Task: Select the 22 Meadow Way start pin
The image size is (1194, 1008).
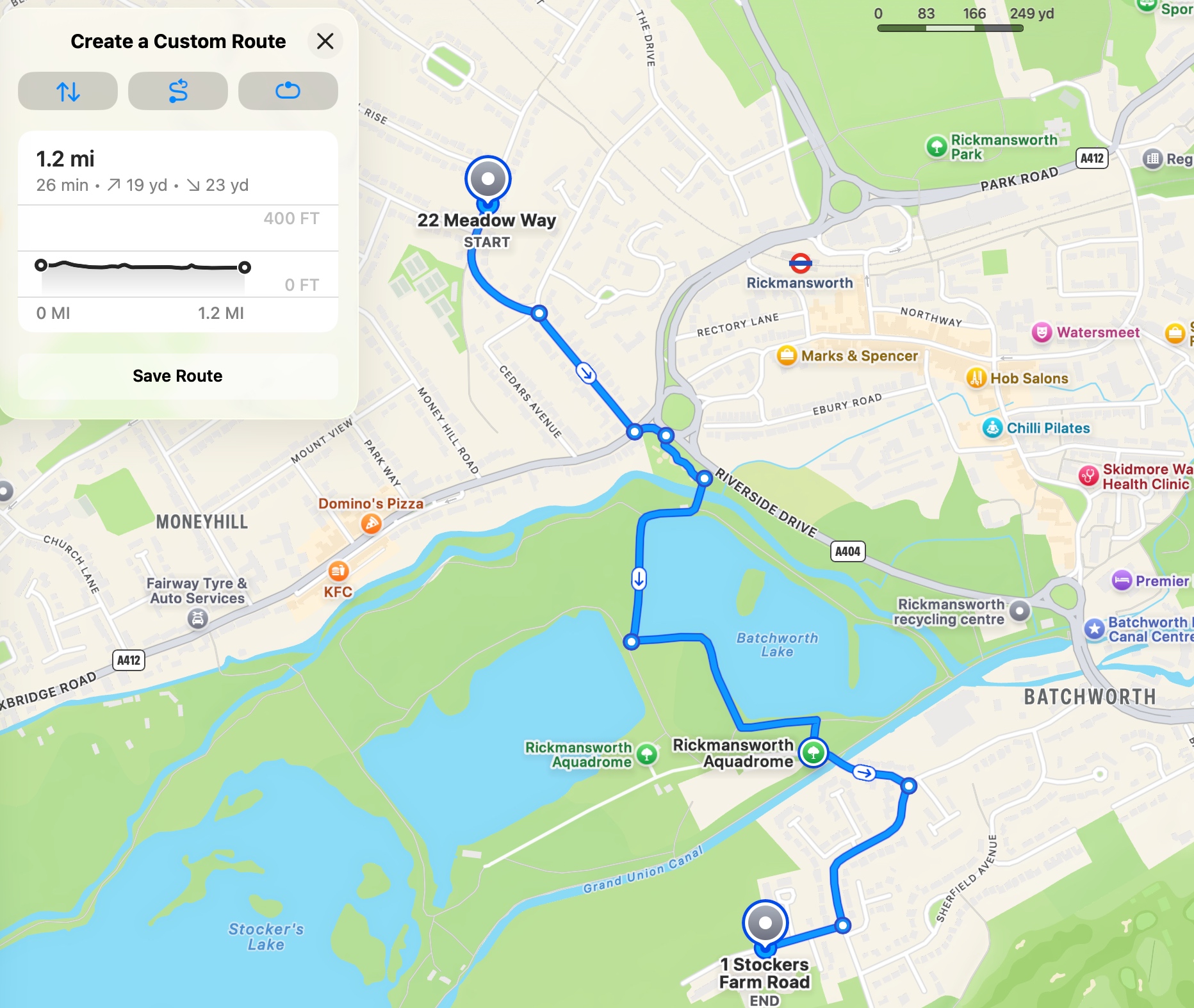Action: (x=488, y=179)
